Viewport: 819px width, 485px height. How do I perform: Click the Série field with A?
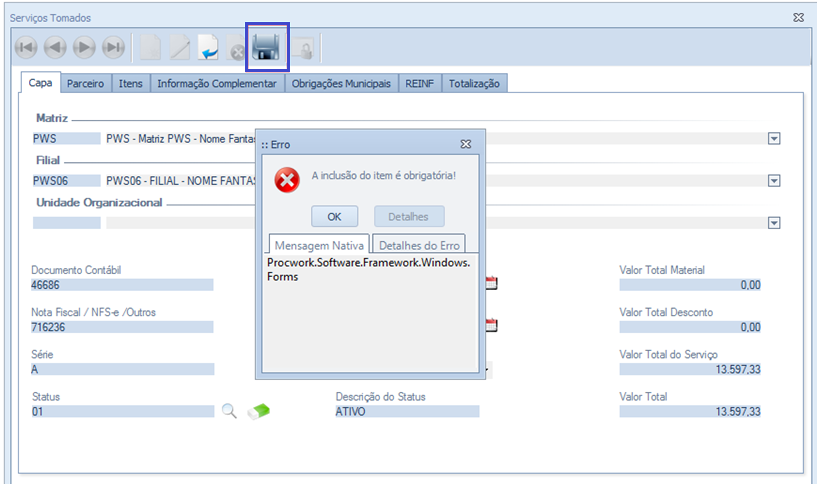(x=122, y=370)
